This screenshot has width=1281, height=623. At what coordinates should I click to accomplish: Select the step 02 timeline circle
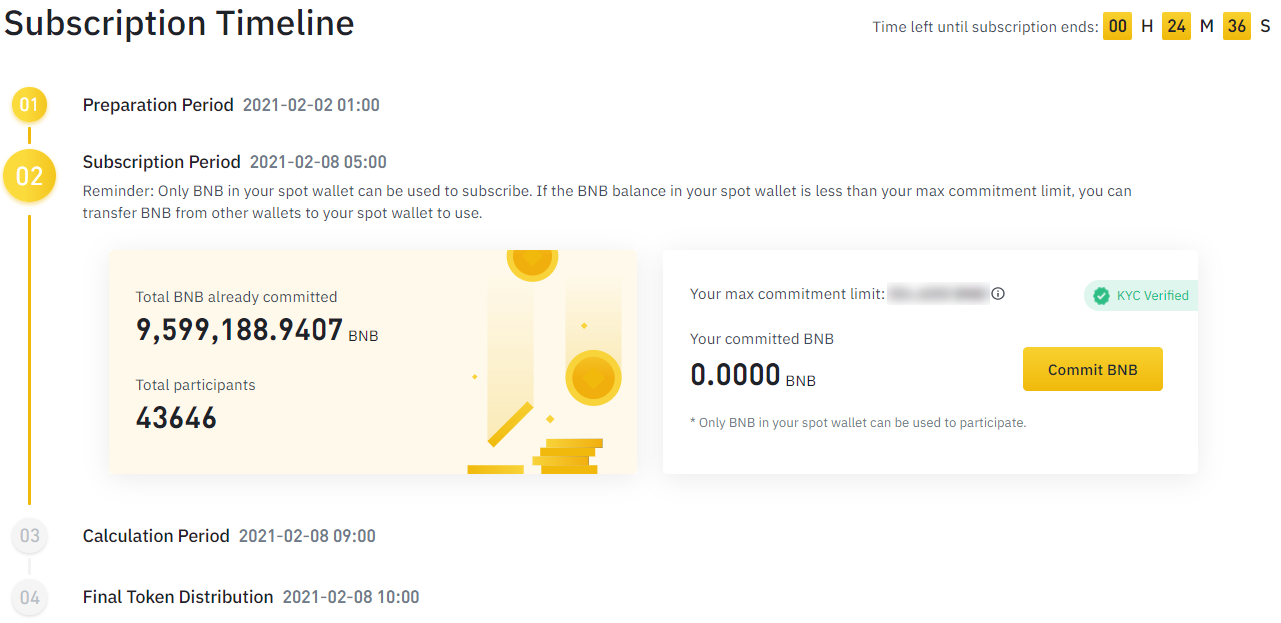[29, 177]
